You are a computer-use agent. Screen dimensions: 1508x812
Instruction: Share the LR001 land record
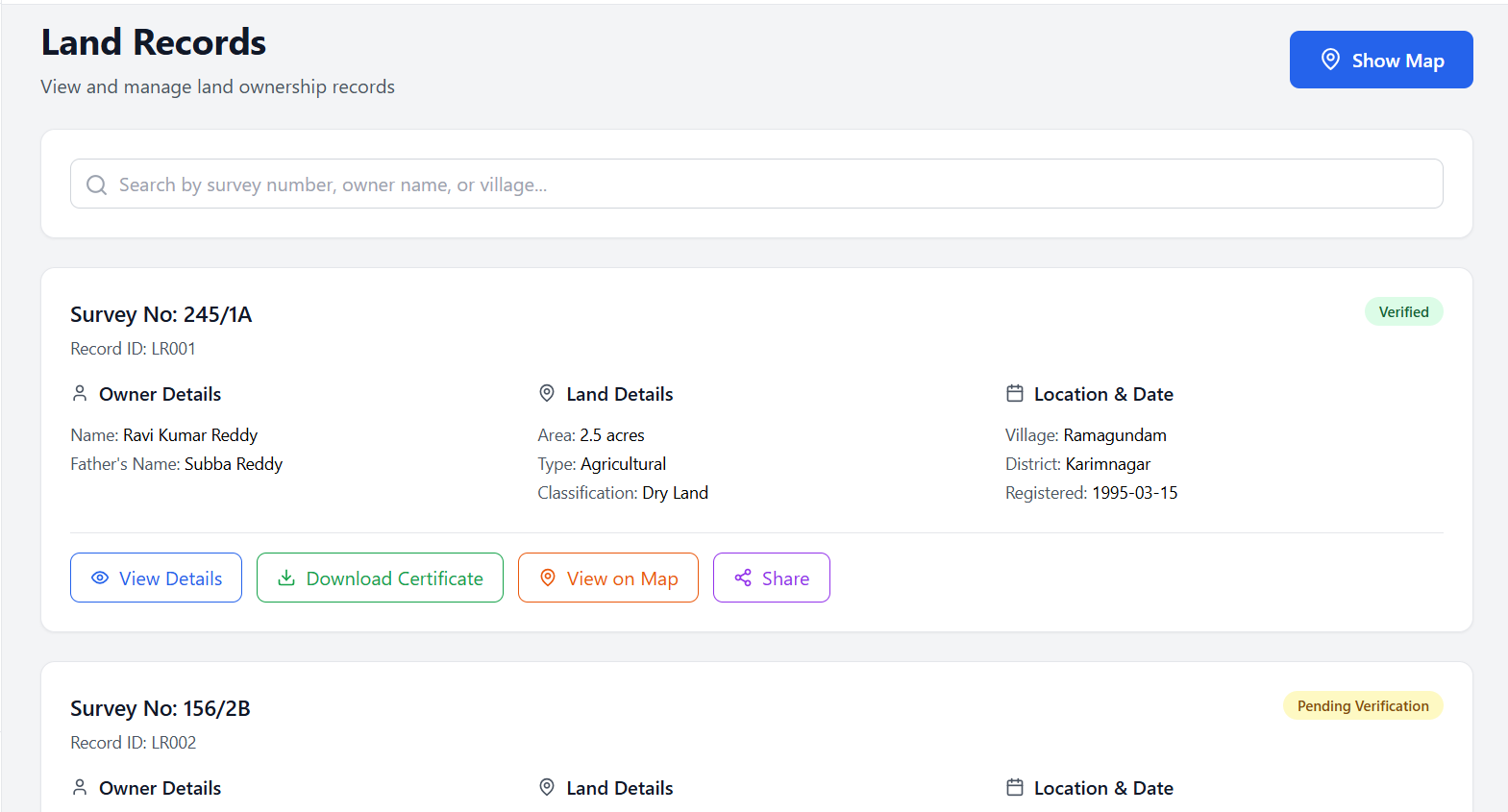tap(771, 578)
